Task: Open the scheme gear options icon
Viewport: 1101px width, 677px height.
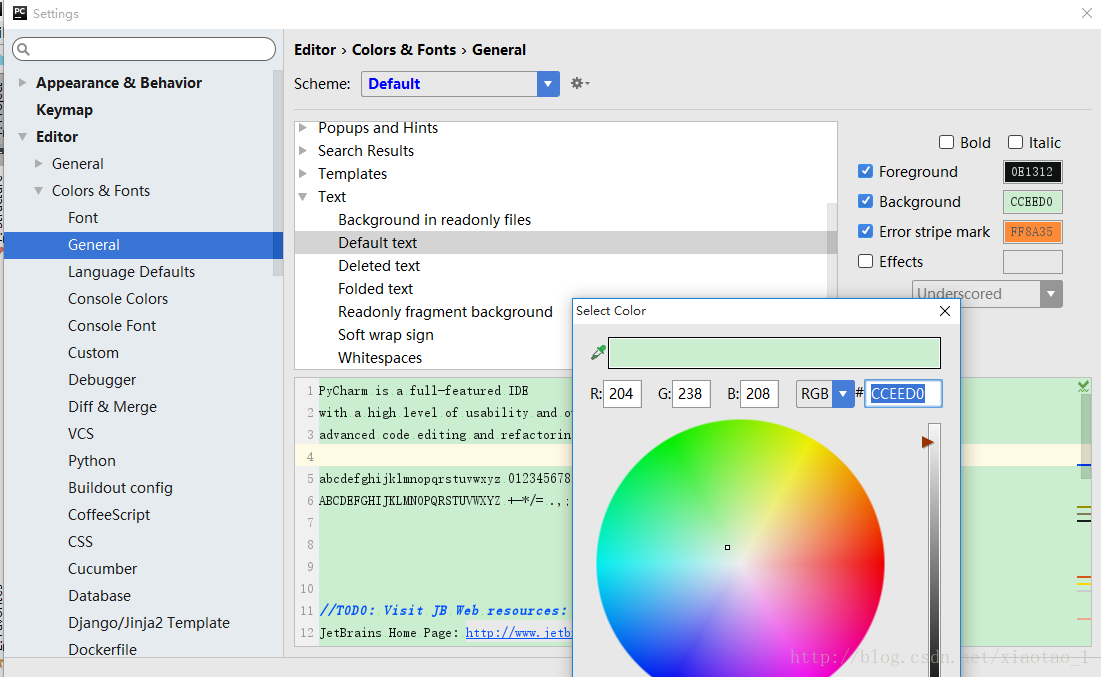Action: pos(579,84)
